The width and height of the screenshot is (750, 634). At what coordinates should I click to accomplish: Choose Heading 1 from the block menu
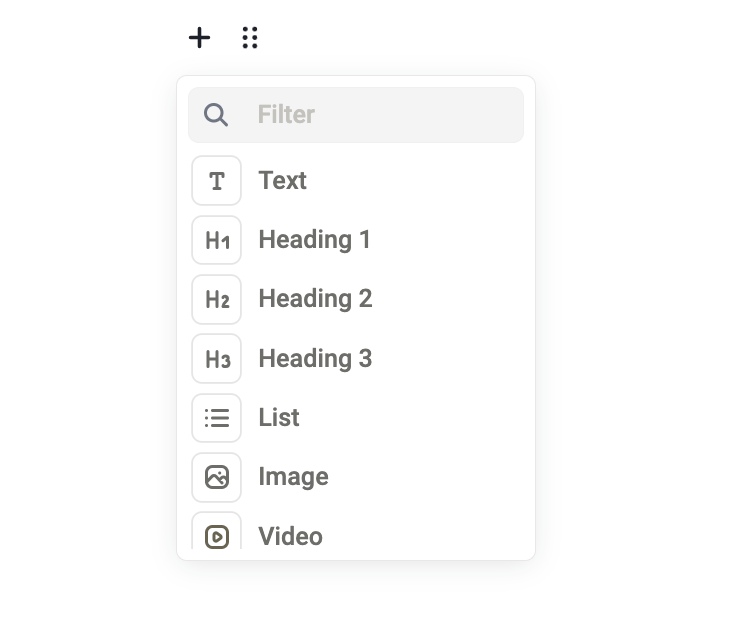(x=314, y=240)
